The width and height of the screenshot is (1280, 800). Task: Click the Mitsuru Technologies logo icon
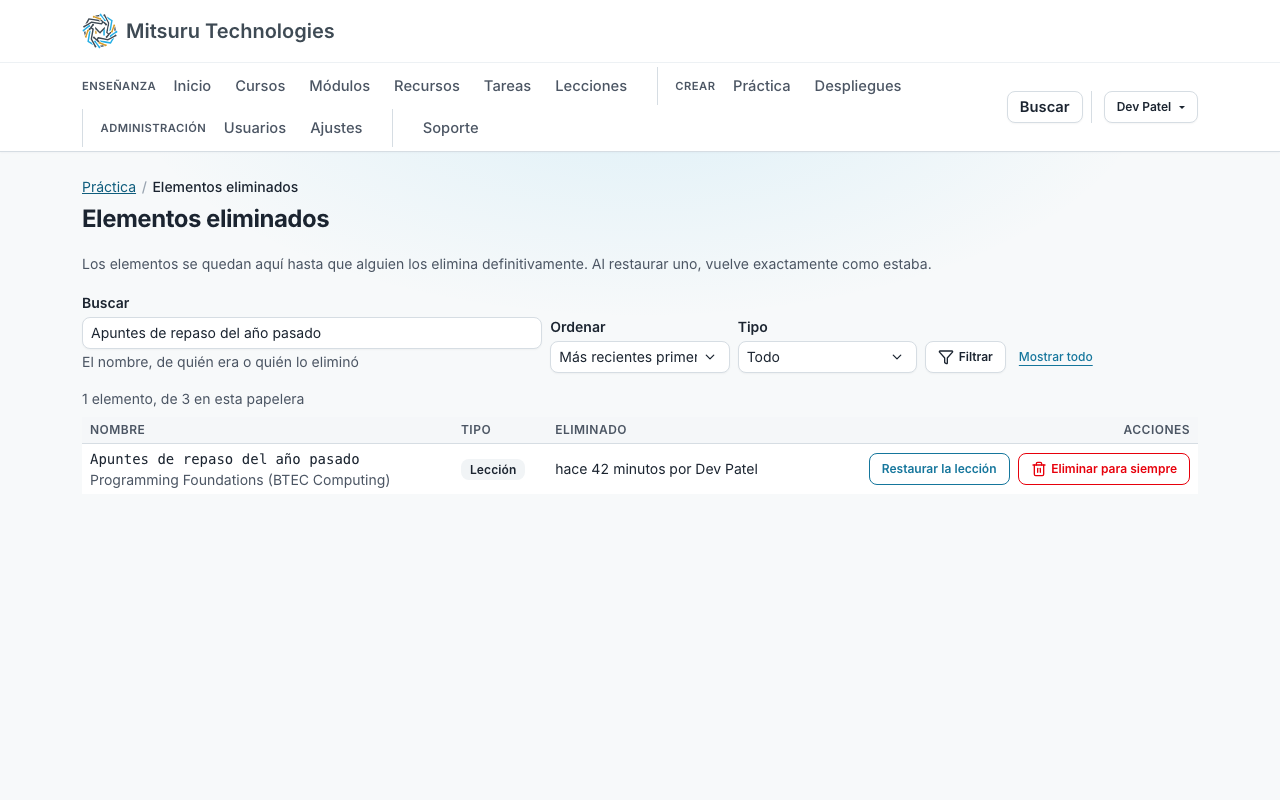tap(100, 31)
